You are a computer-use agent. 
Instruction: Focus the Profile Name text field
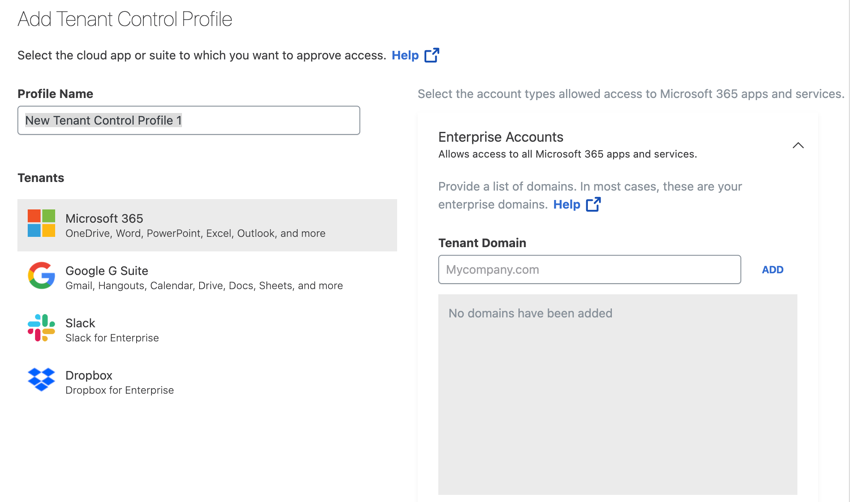(x=189, y=120)
